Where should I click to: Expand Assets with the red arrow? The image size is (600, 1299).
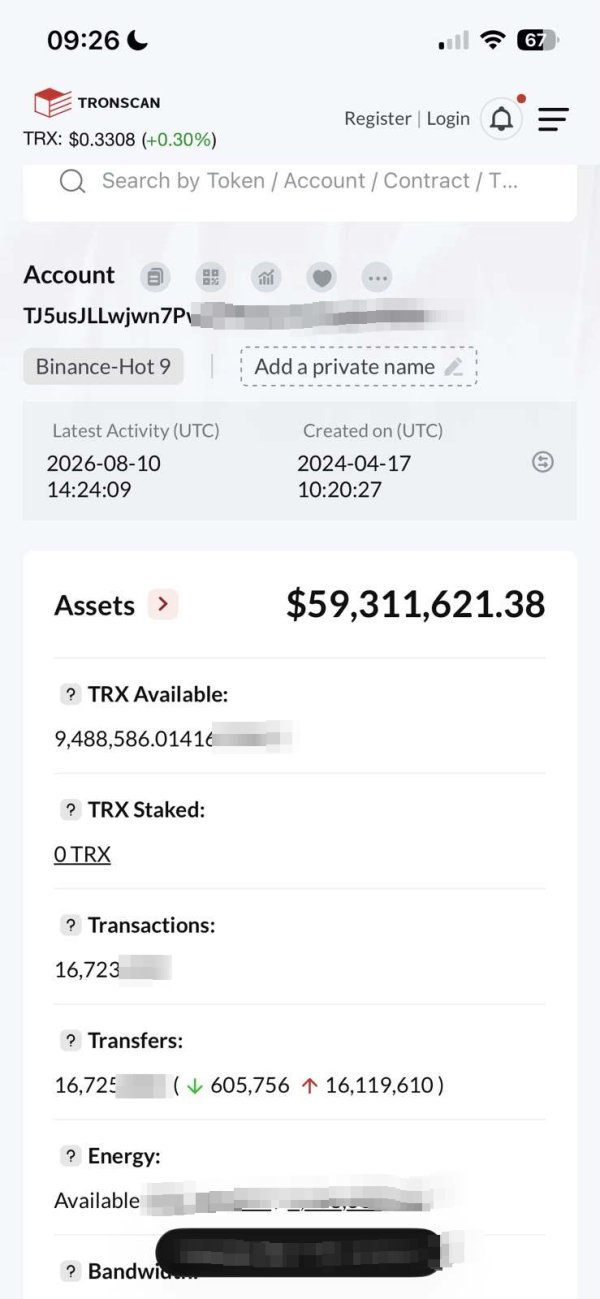pos(163,605)
